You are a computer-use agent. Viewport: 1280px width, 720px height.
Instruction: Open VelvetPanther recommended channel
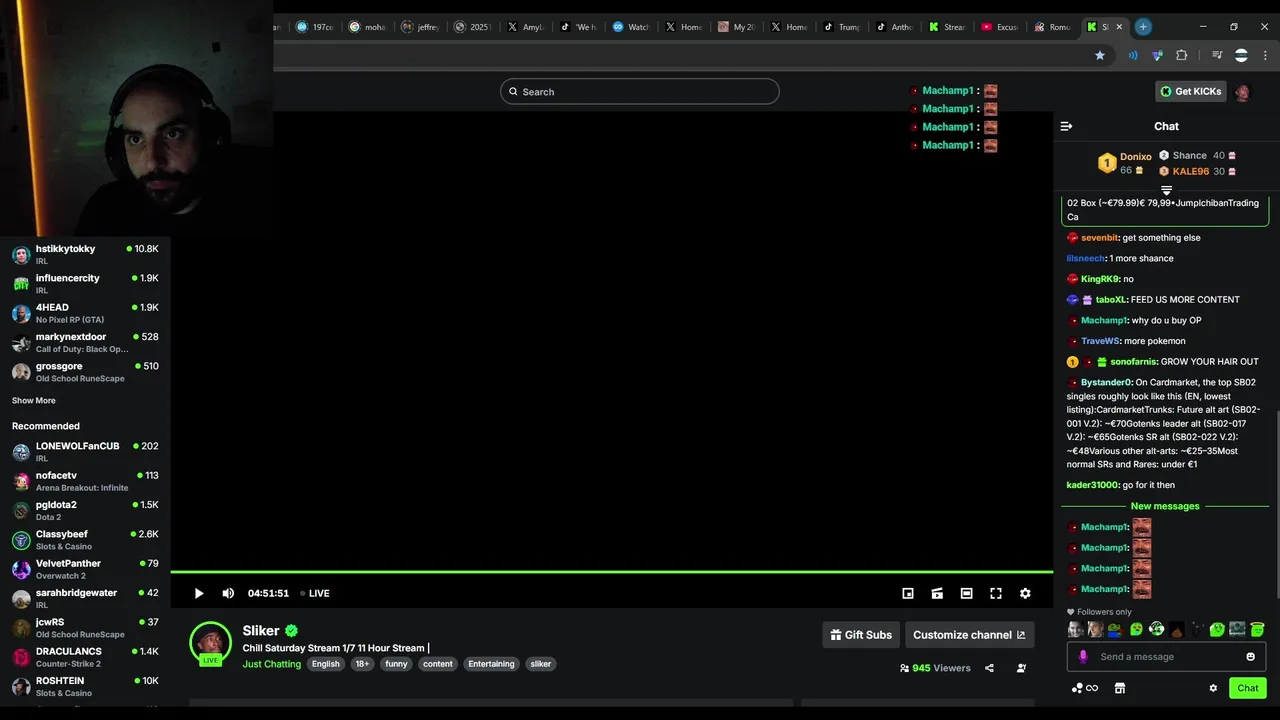[85, 569]
